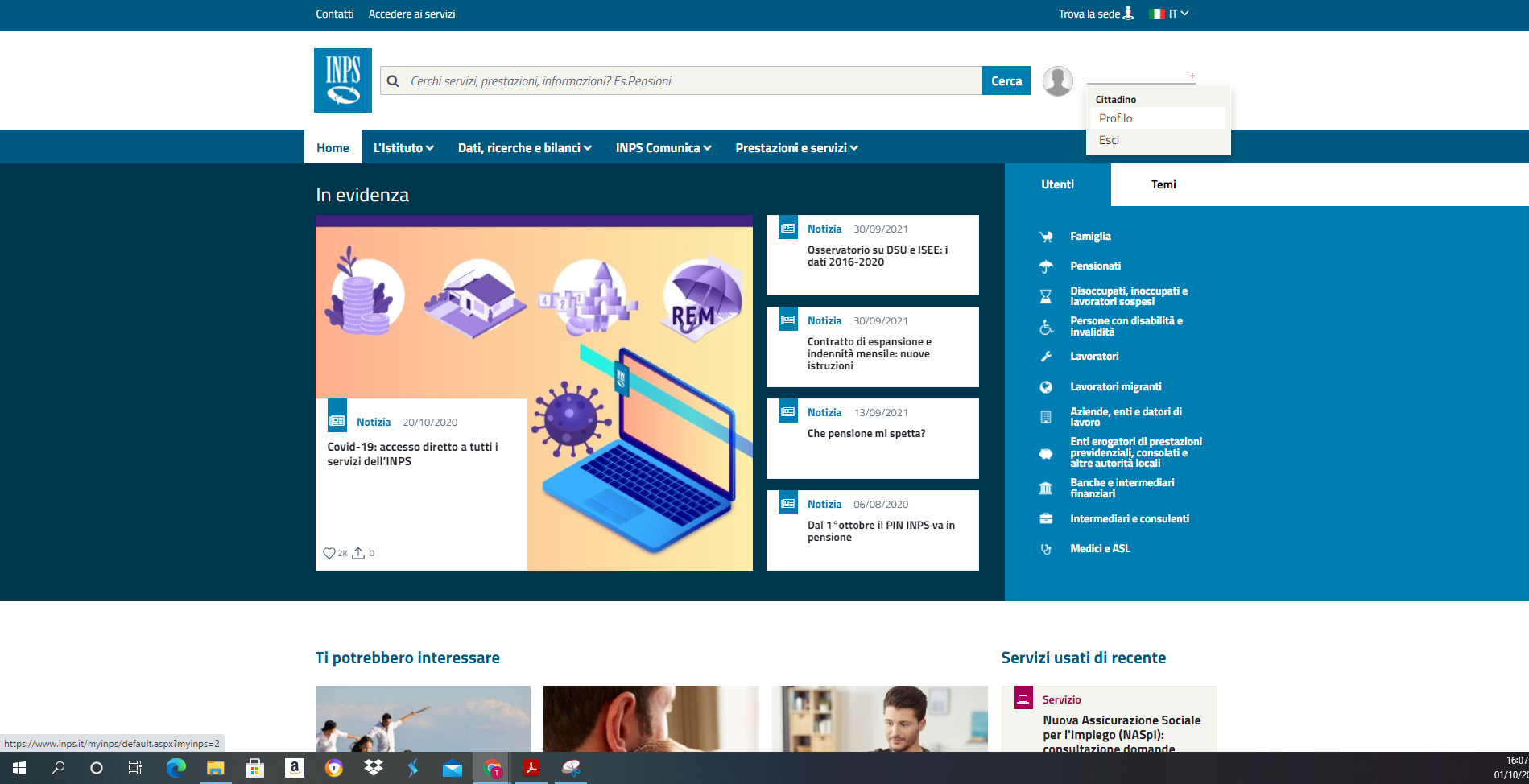Open the thumbnail of man at desk
This screenshot has height=784, width=1529.
(879, 719)
